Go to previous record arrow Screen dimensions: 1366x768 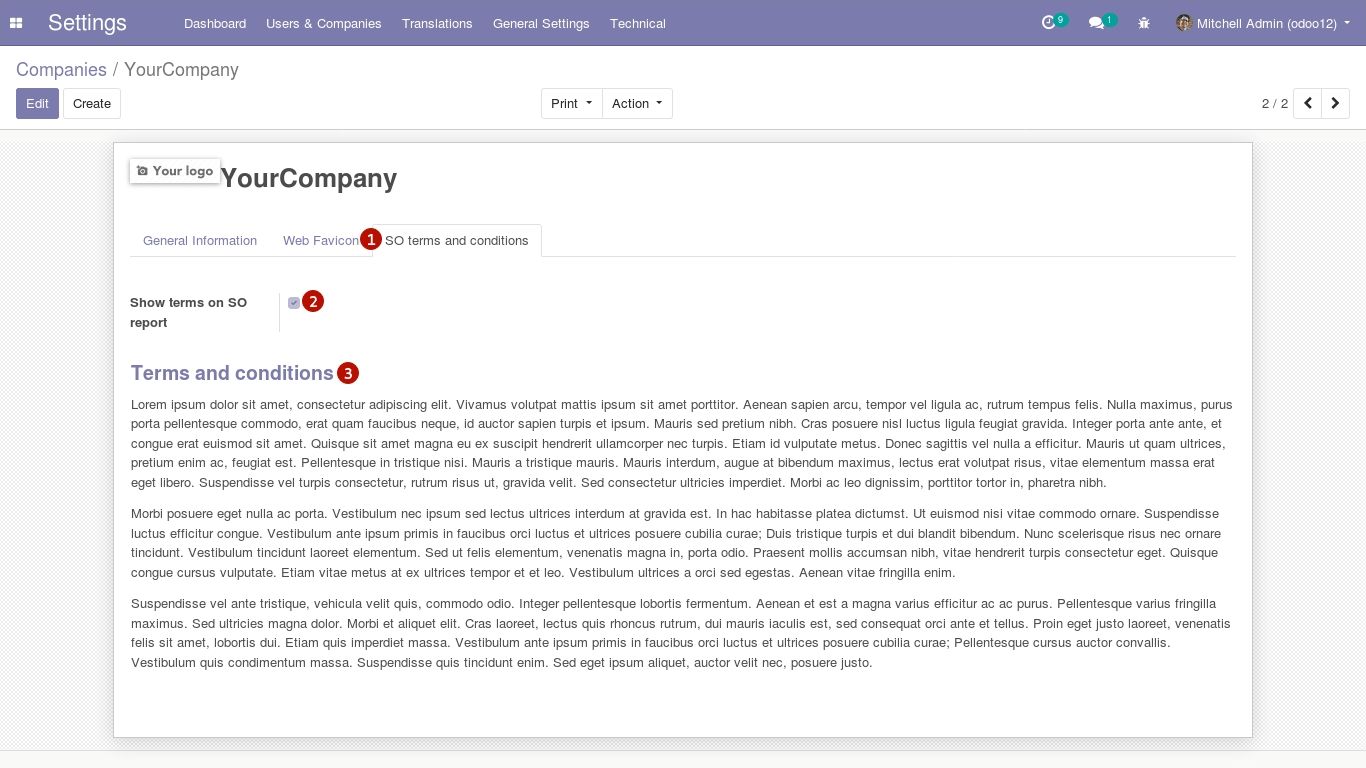point(1307,103)
